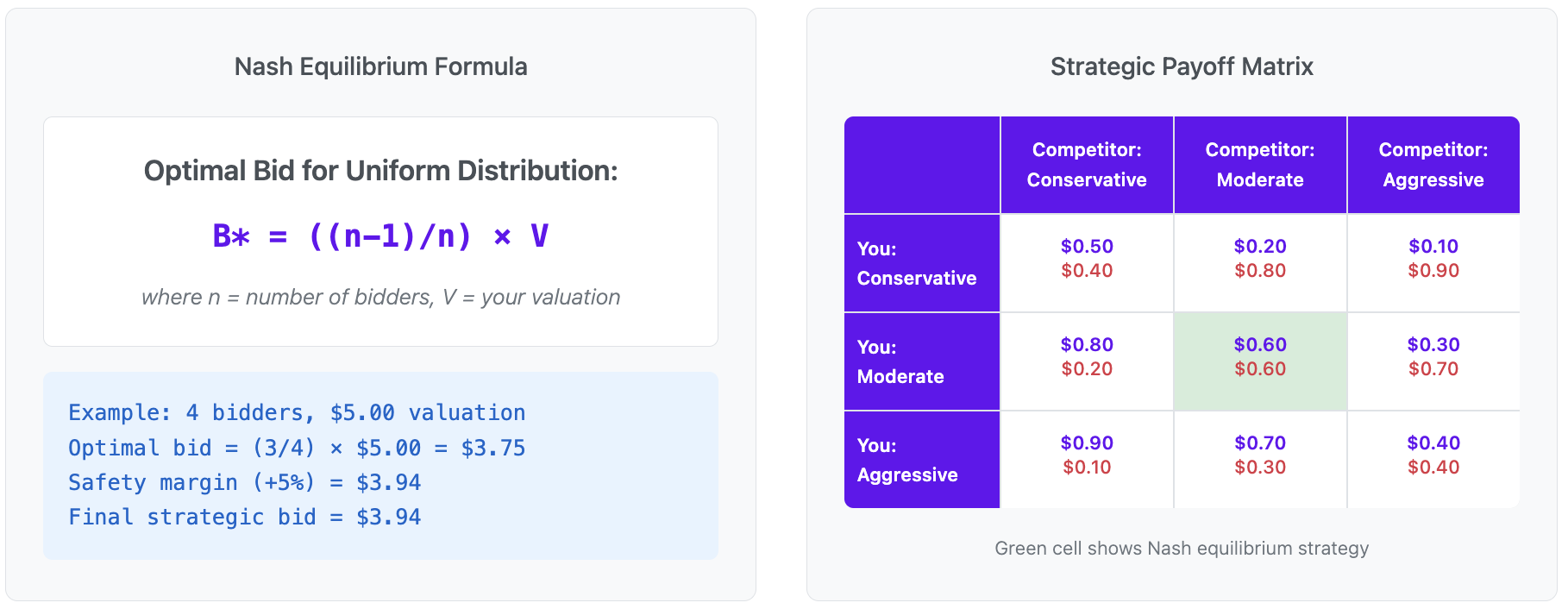The image size is (1568, 609).
Task: Select the "Competitor: Aggressive" column header
Action: pyautogui.click(x=1433, y=165)
